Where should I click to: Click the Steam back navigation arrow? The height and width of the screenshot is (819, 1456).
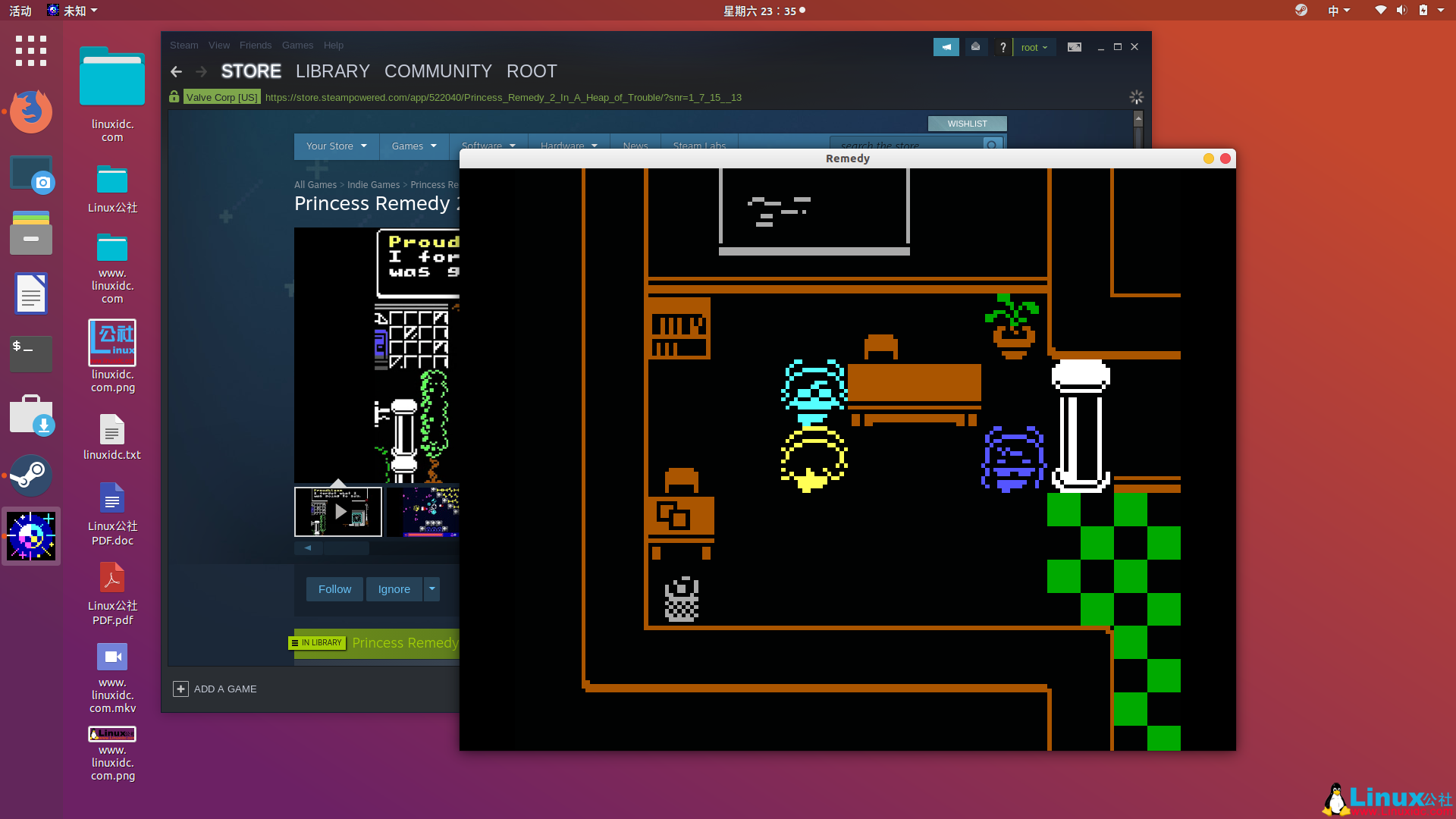[176, 71]
